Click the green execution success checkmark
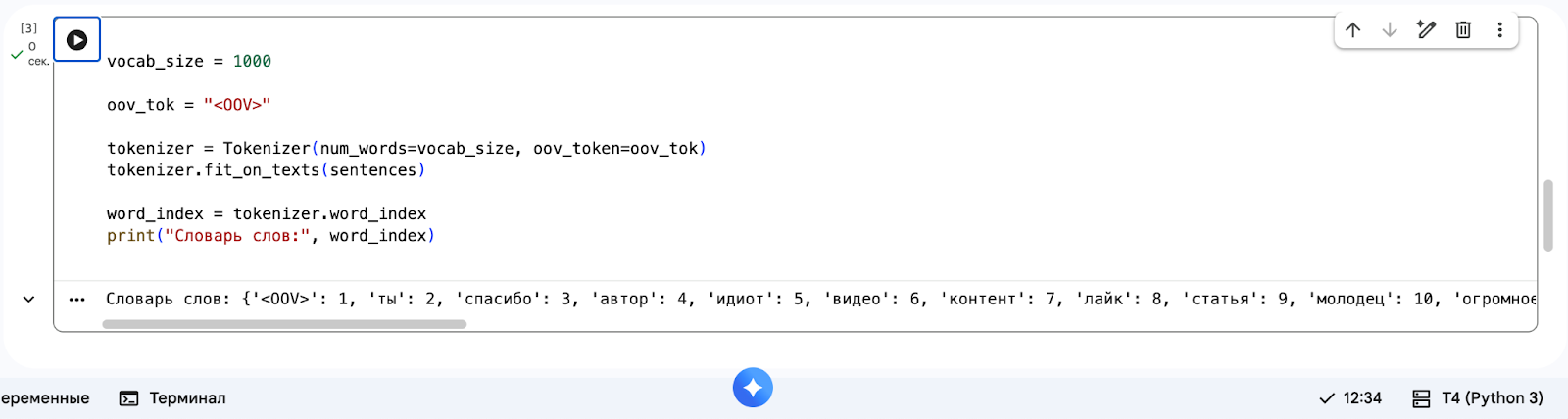 click(17, 55)
